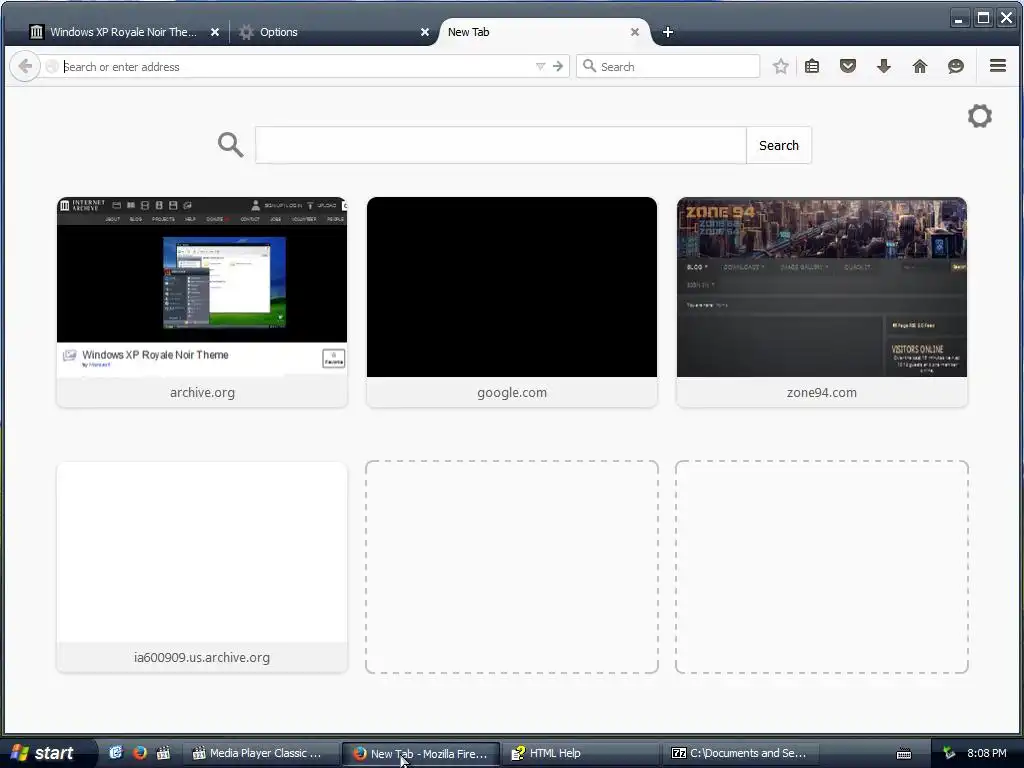The image size is (1024, 768).
Task: Switch to Windows XP Royale Noir Theme tab
Action: click(x=123, y=32)
